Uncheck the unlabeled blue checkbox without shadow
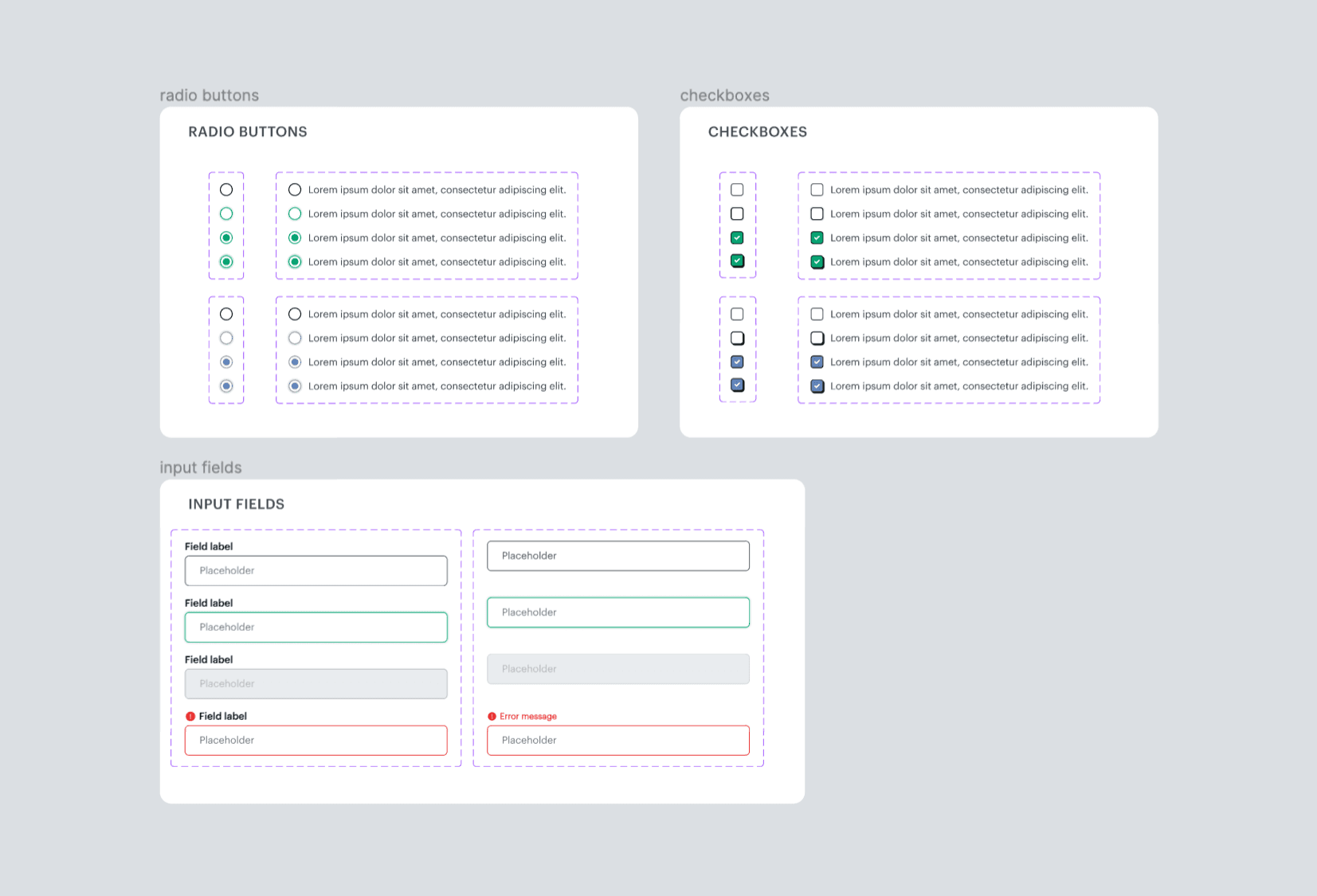Image resolution: width=1317 pixels, height=896 pixels. pos(737,362)
